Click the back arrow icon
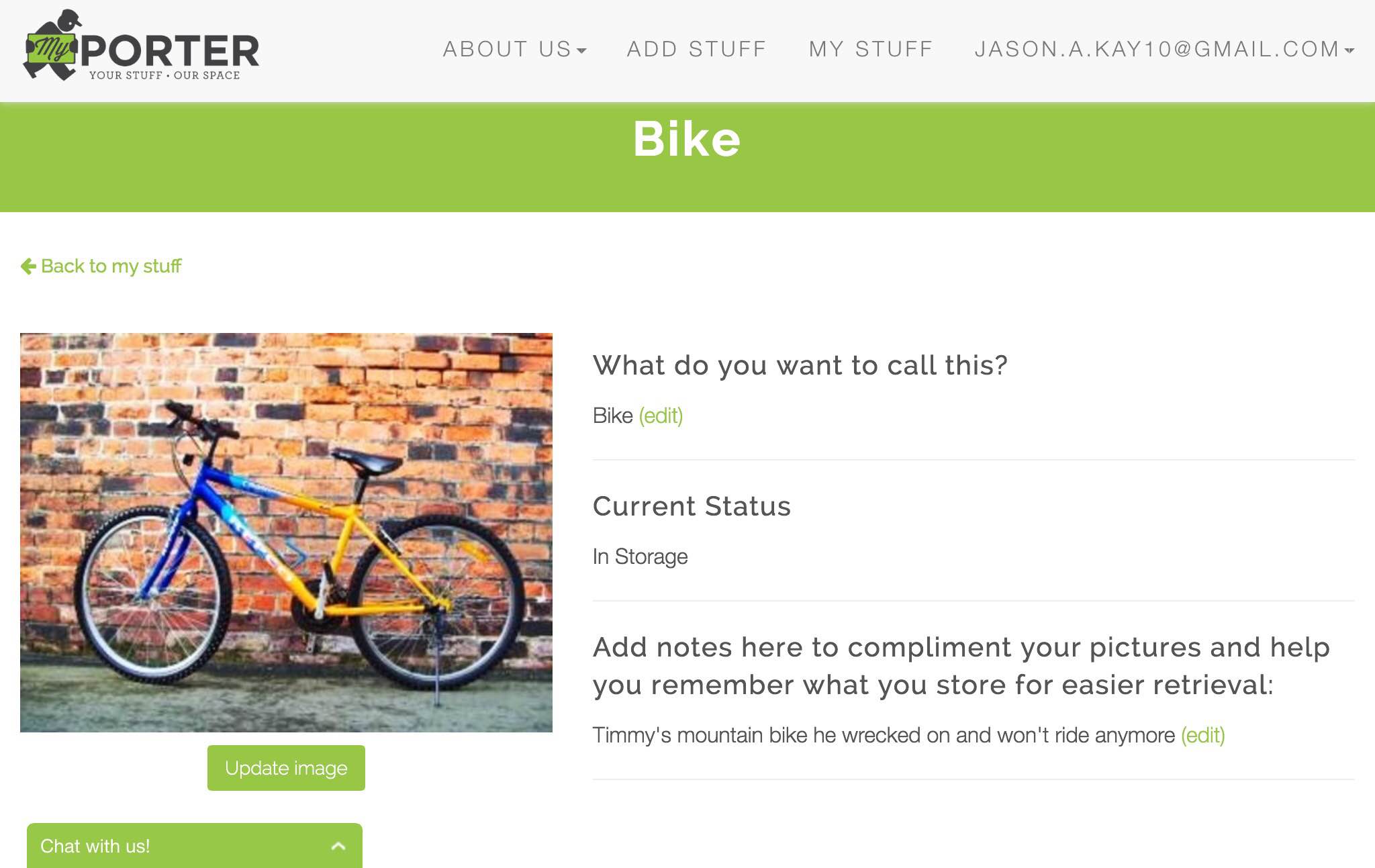Screen dimensions: 1375x868 (28, 267)
